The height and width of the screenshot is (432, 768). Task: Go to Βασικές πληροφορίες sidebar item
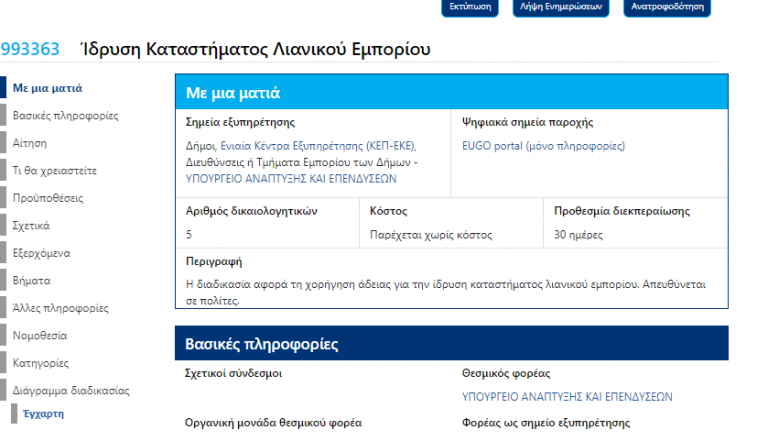click(65, 116)
